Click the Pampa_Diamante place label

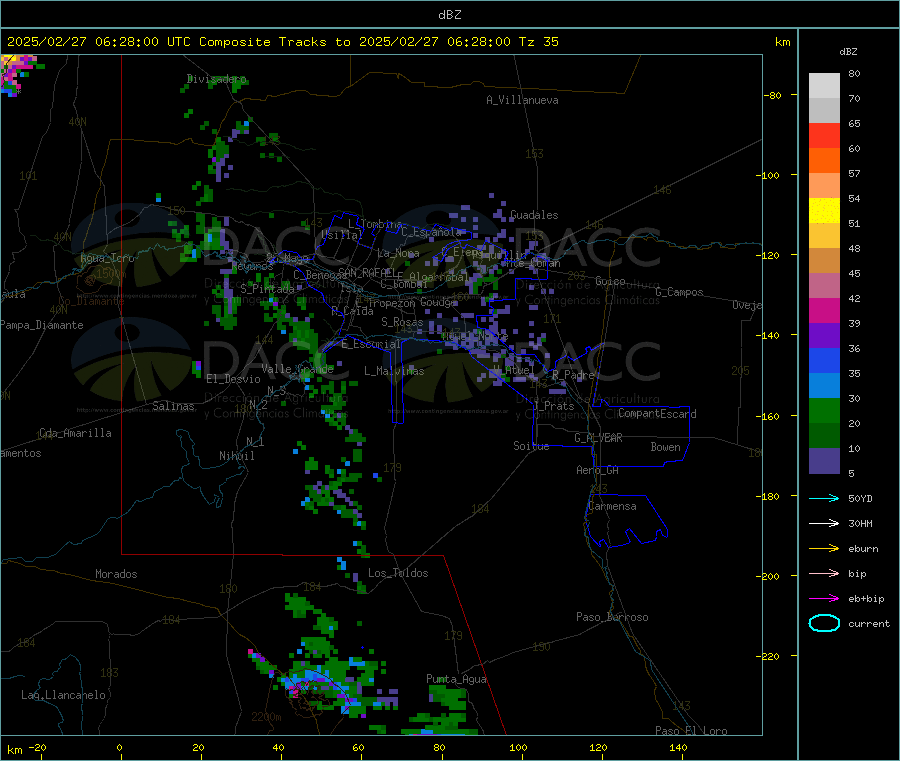(x=41, y=325)
